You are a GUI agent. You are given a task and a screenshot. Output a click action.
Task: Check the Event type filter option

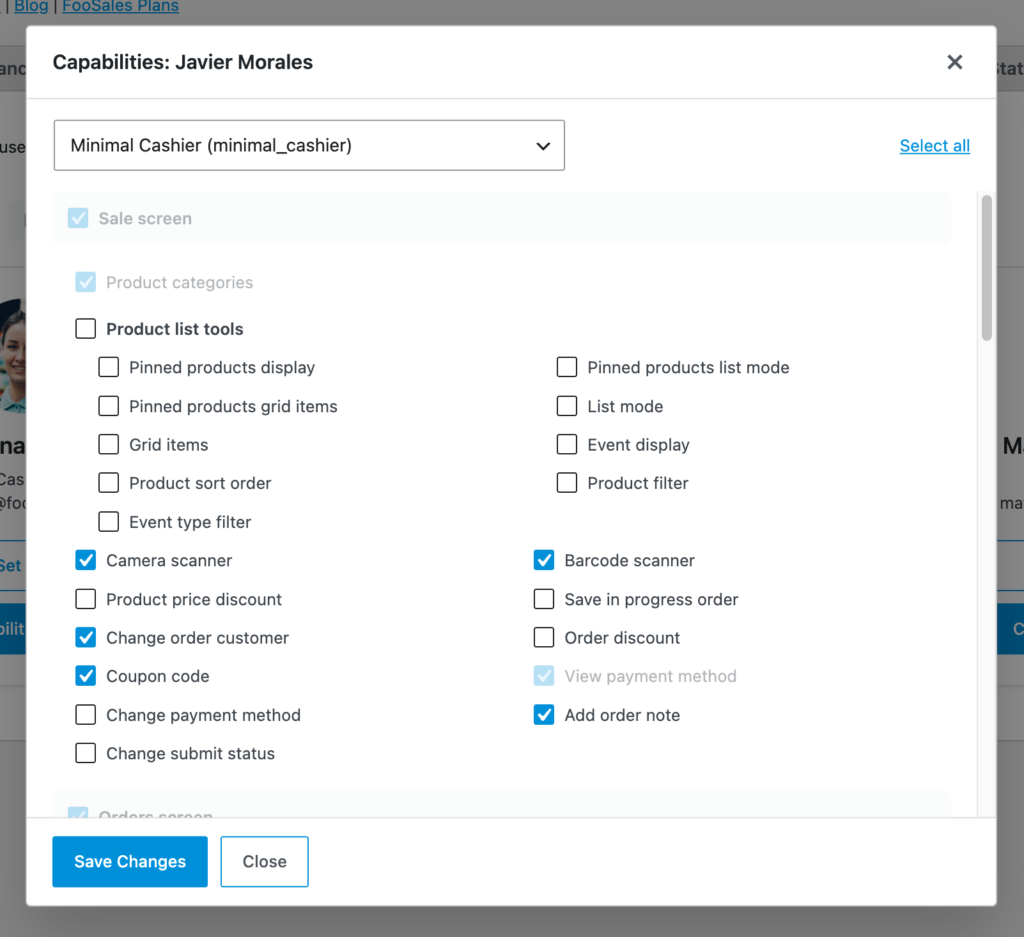tap(108, 522)
